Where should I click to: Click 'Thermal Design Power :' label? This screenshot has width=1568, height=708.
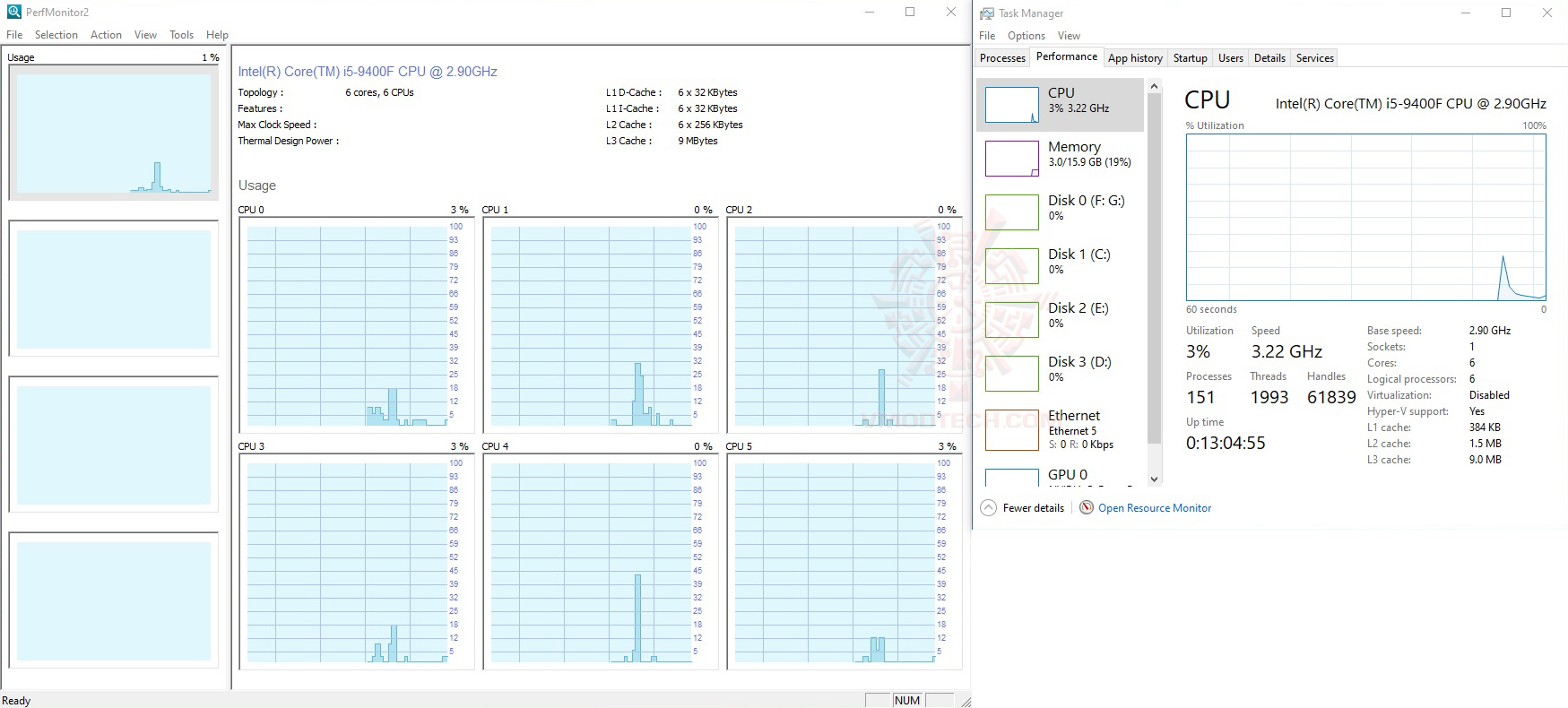click(288, 141)
